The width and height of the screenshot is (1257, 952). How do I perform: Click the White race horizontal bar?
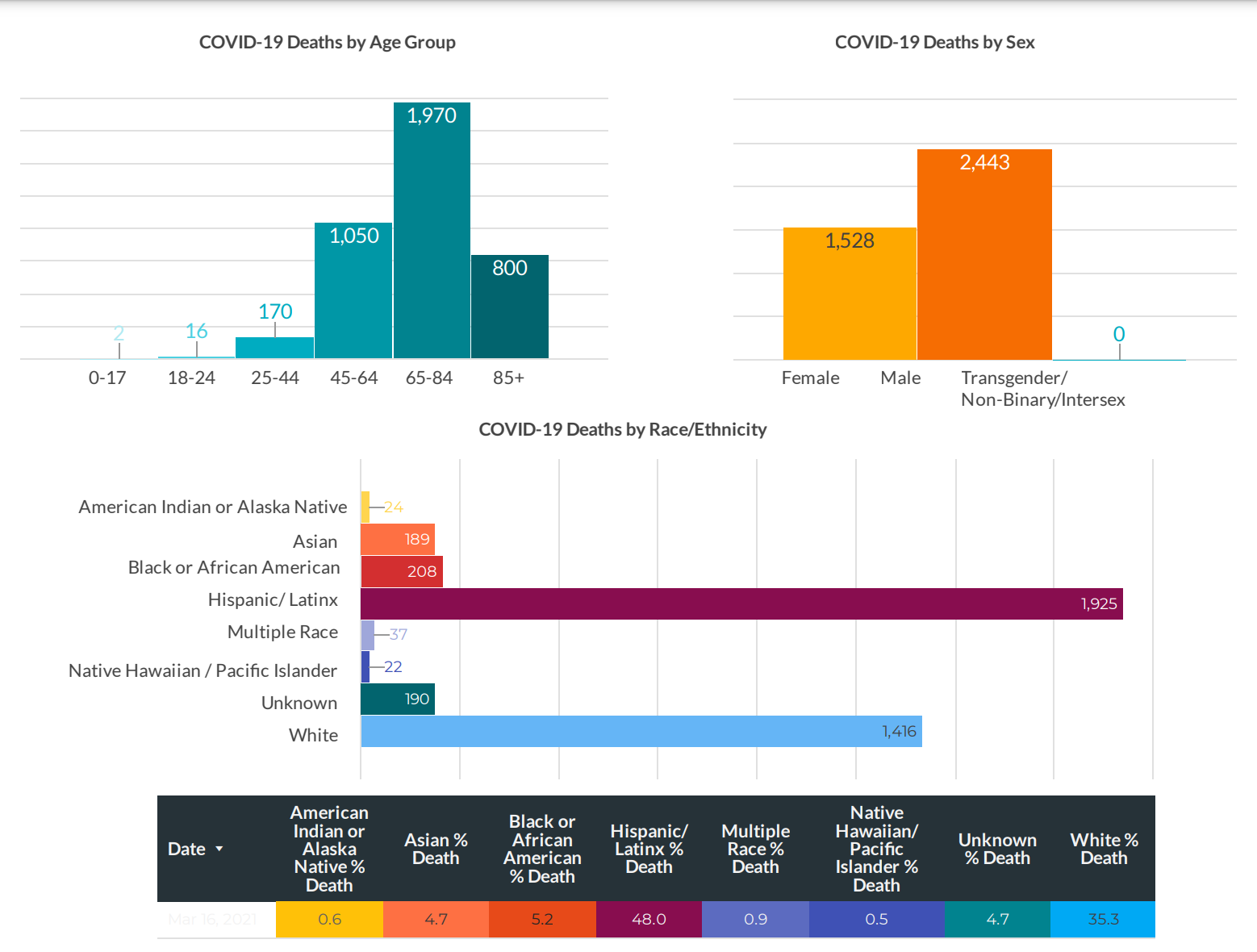coord(641,731)
